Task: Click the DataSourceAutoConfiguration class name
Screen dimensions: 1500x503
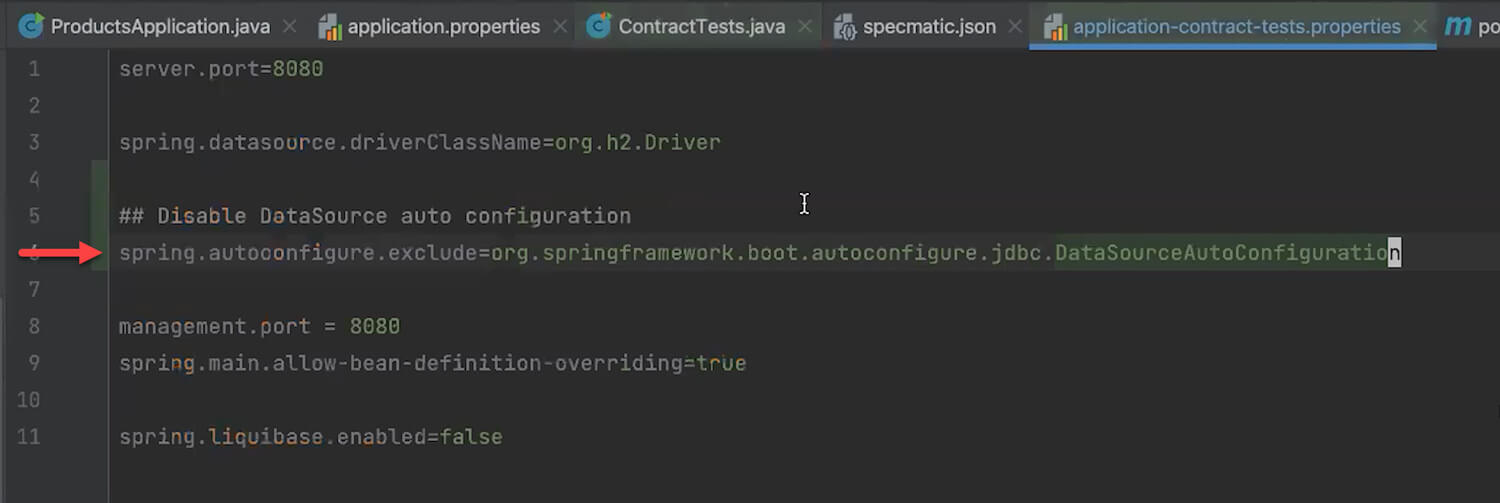Action: point(1228,253)
